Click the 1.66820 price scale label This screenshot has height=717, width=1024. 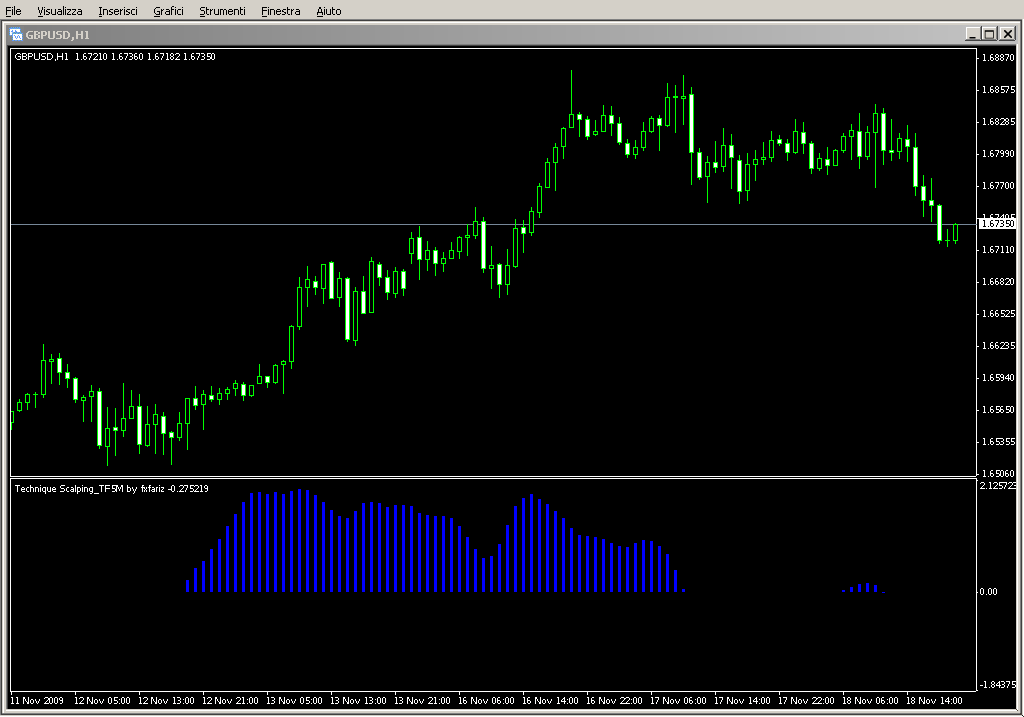pos(999,281)
